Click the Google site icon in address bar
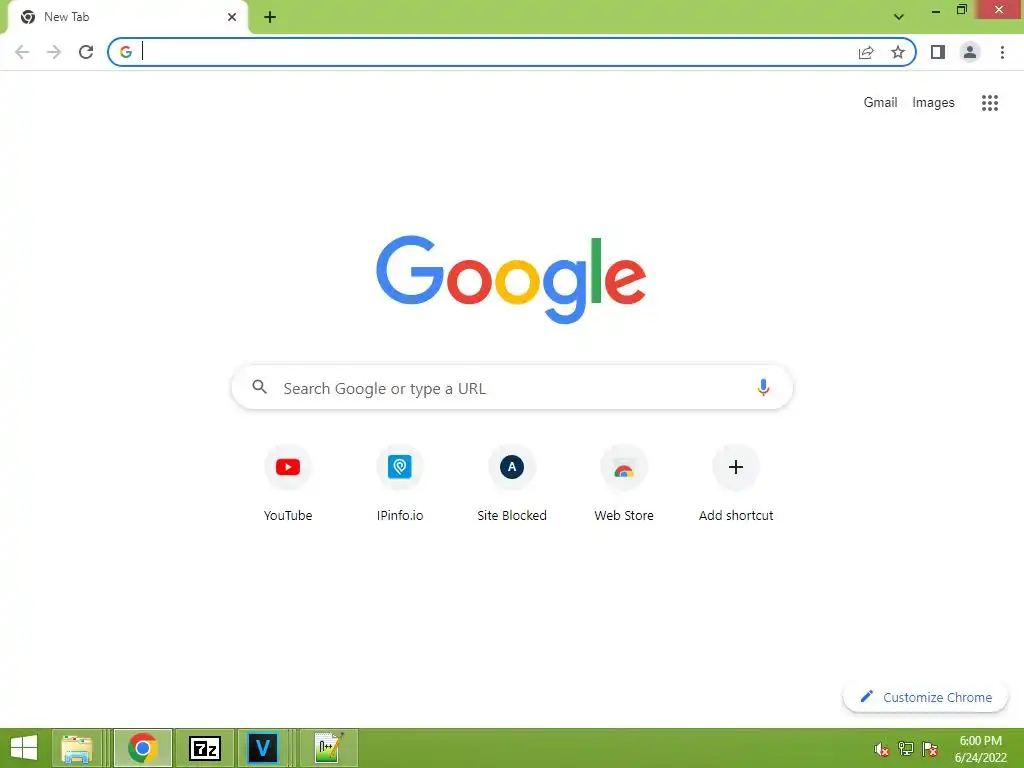Image resolution: width=1024 pixels, height=768 pixels. pos(126,52)
